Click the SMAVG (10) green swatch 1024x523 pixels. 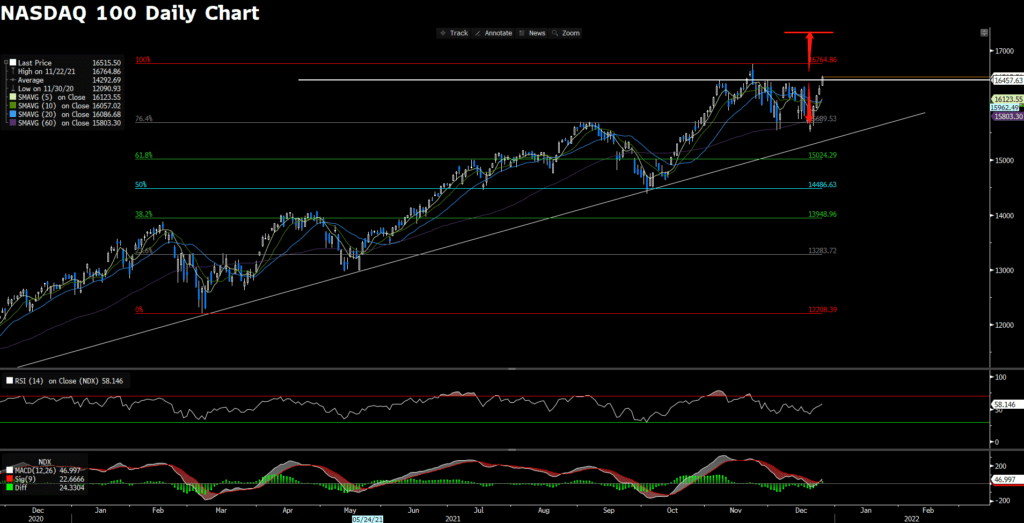pyautogui.click(x=12, y=105)
